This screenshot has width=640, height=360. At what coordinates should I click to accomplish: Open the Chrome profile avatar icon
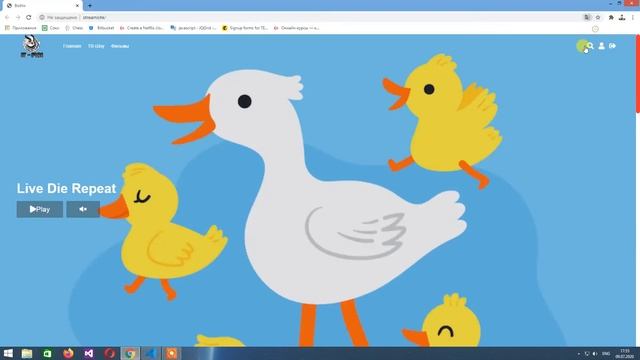pyautogui.click(x=622, y=17)
